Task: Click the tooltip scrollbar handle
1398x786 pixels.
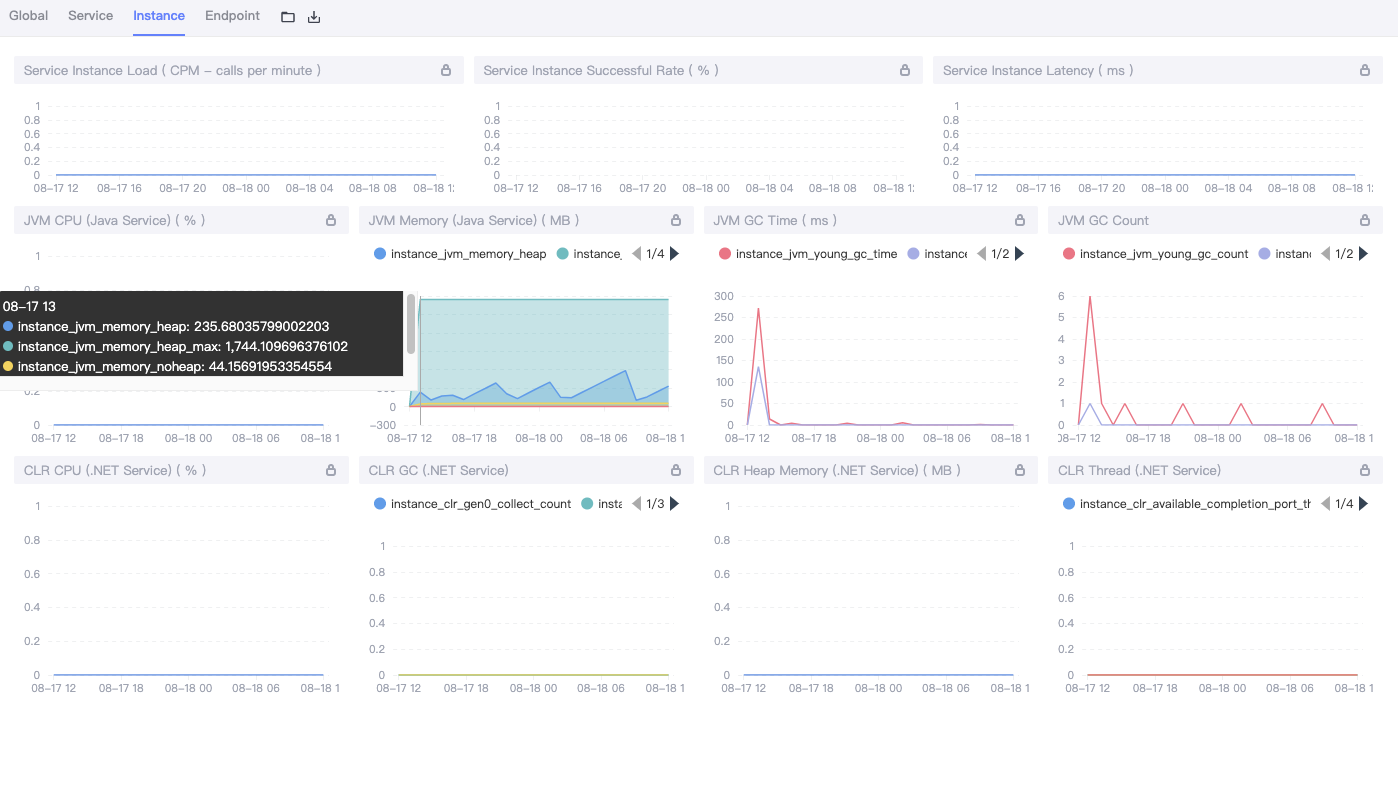Action: (x=410, y=323)
